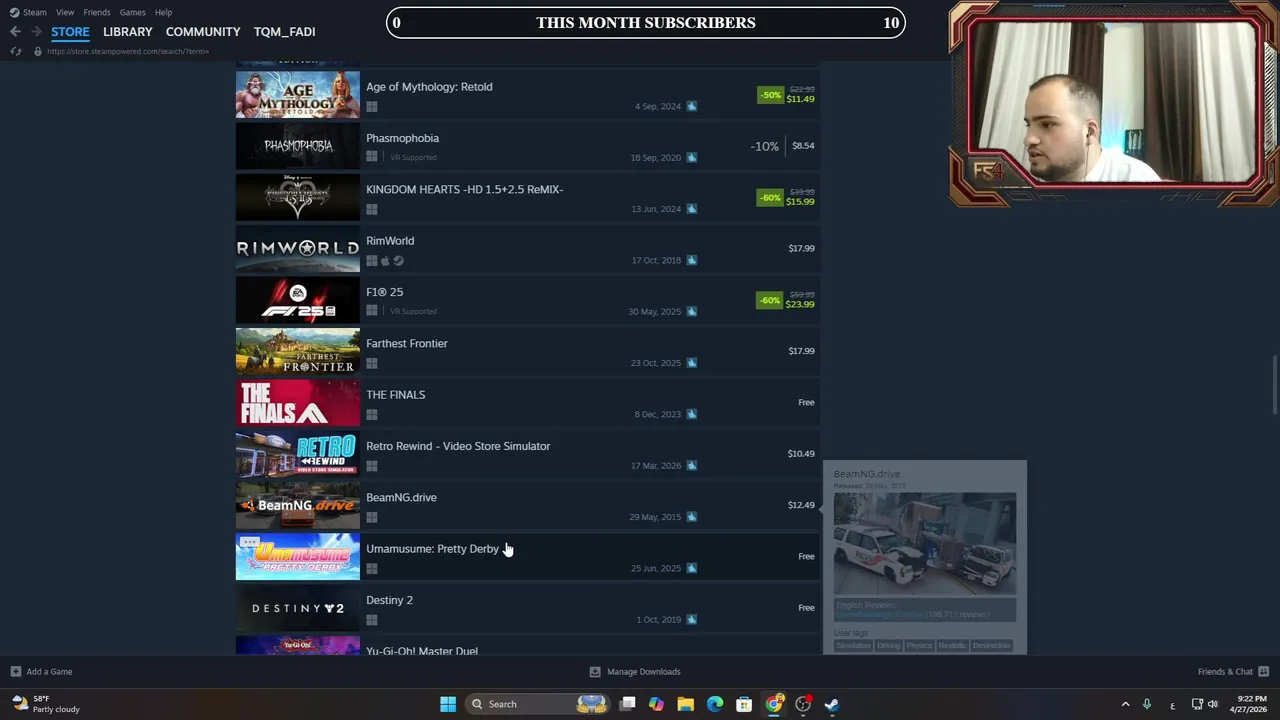1280x720 pixels.
Task: Click the review icon on THE FINALS row
Action: [x=691, y=414]
